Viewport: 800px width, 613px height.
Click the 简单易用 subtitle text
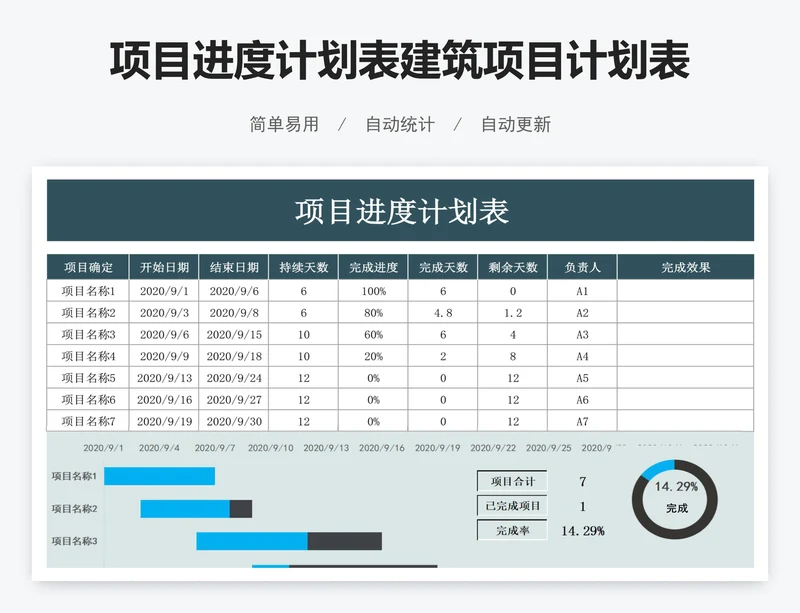point(284,124)
